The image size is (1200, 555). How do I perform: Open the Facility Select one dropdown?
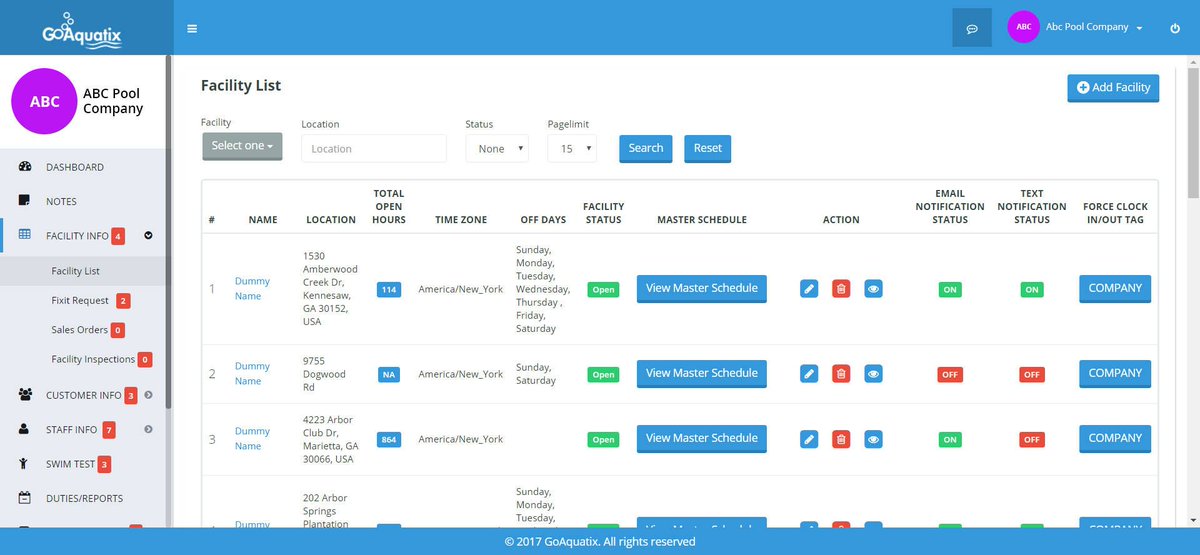click(242, 146)
